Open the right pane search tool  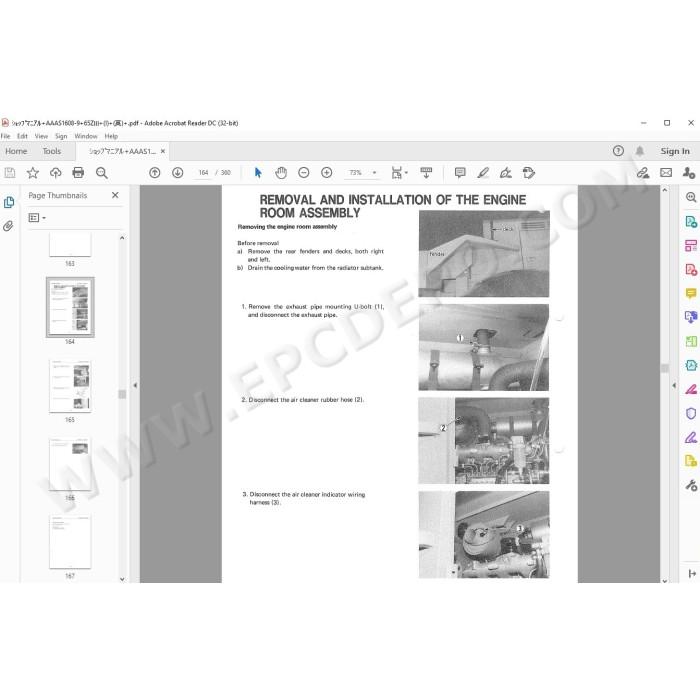click(x=691, y=197)
